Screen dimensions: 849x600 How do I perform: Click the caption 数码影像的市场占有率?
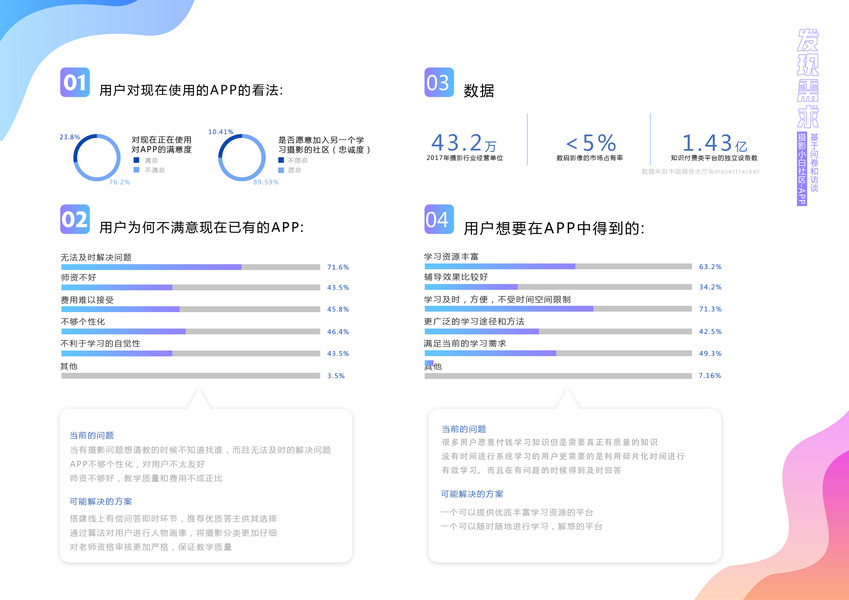tap(590, 158)
